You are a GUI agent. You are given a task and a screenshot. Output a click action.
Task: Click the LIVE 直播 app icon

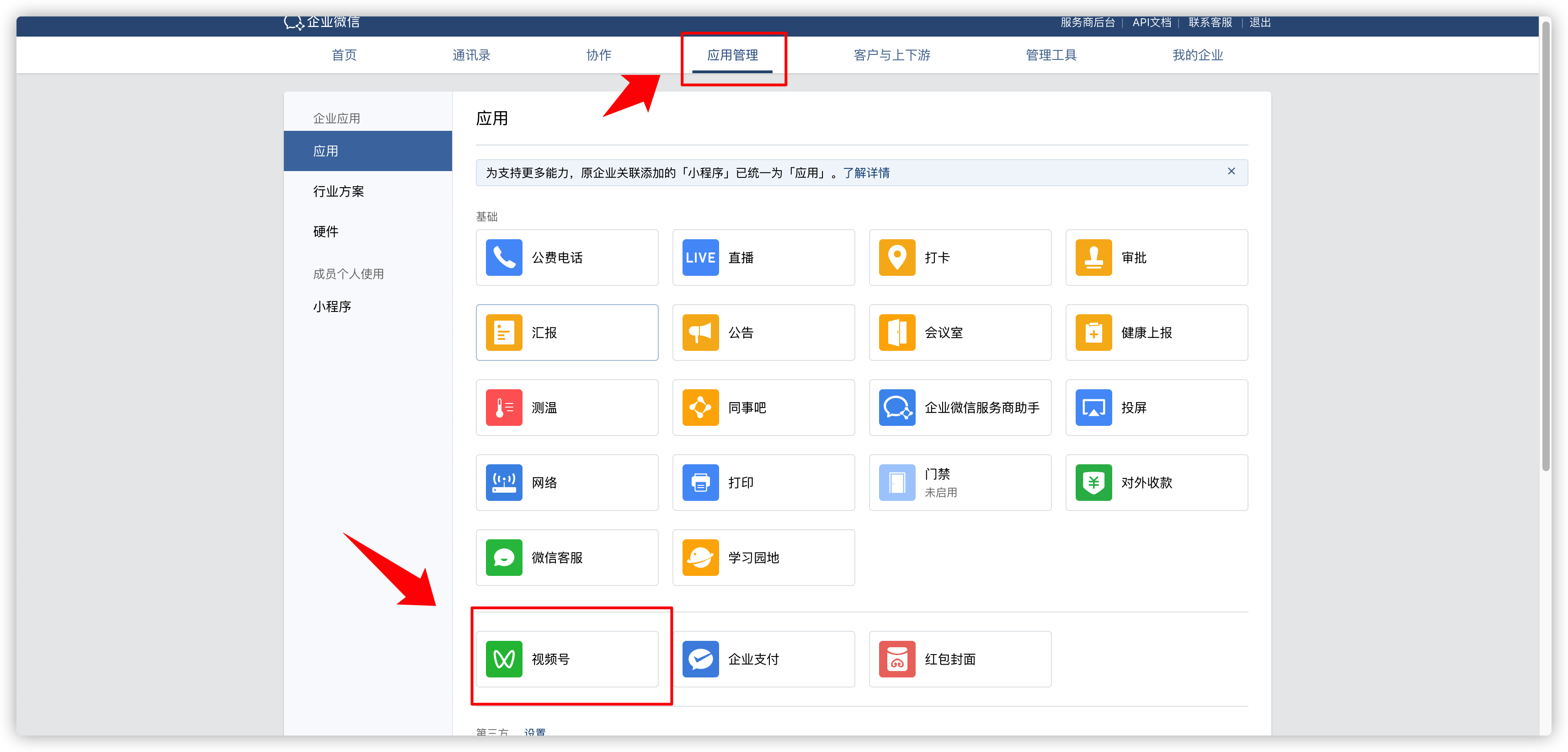pos(700,258)
